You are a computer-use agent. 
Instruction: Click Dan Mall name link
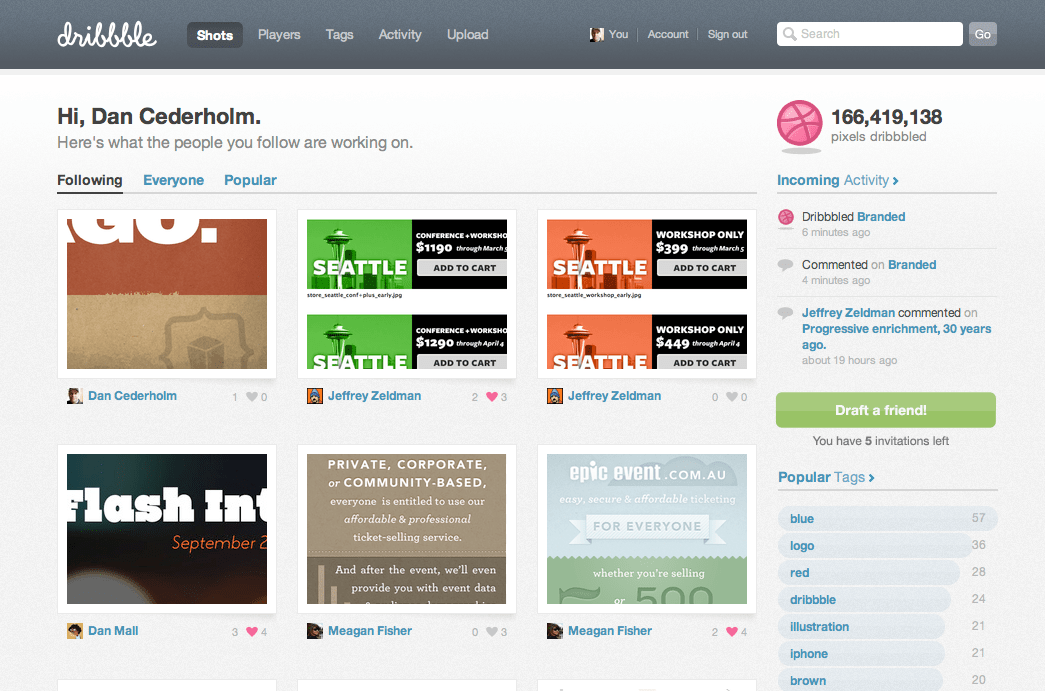pyautogui.click(x=113, y=631)
